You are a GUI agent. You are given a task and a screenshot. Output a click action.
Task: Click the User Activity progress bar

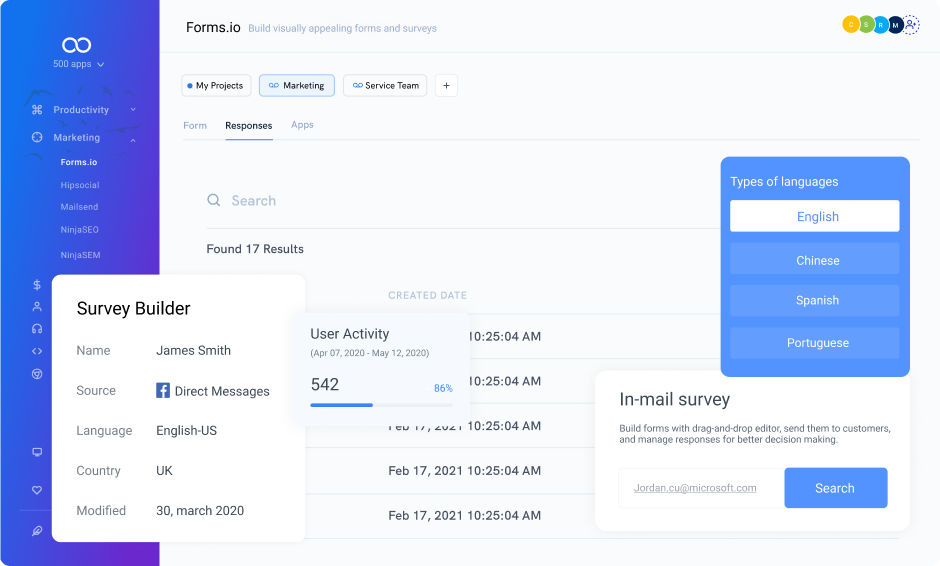pyautogui.click(x=381, y=405)
